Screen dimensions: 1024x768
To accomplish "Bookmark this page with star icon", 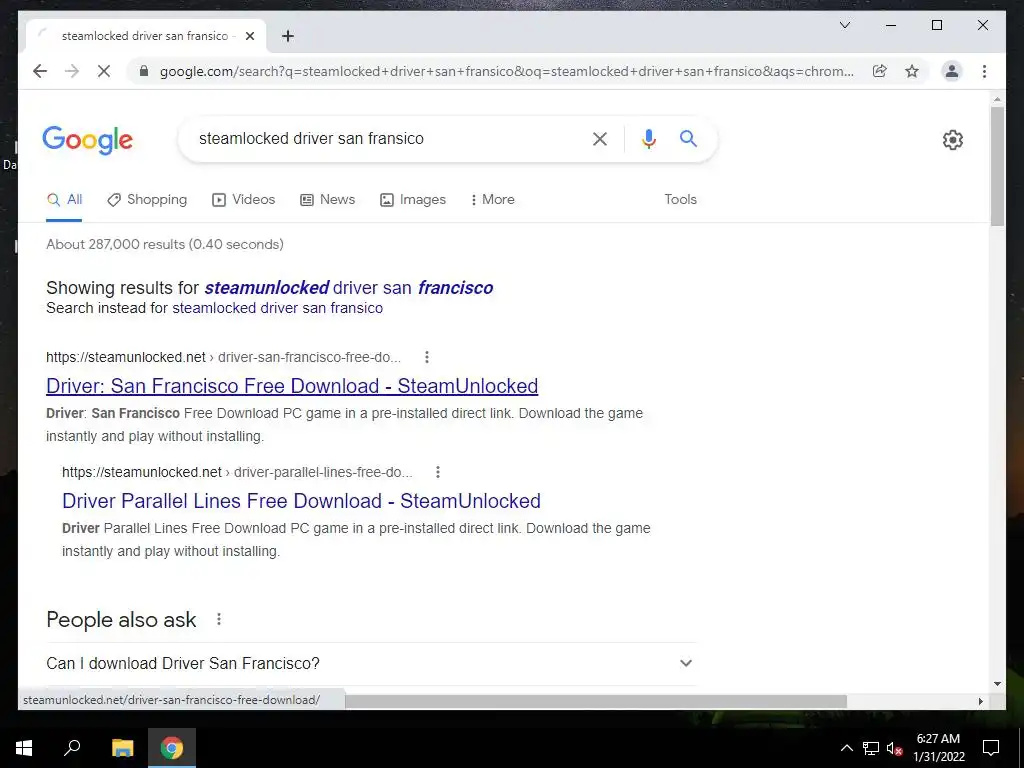I will click(x=912, y=71).
